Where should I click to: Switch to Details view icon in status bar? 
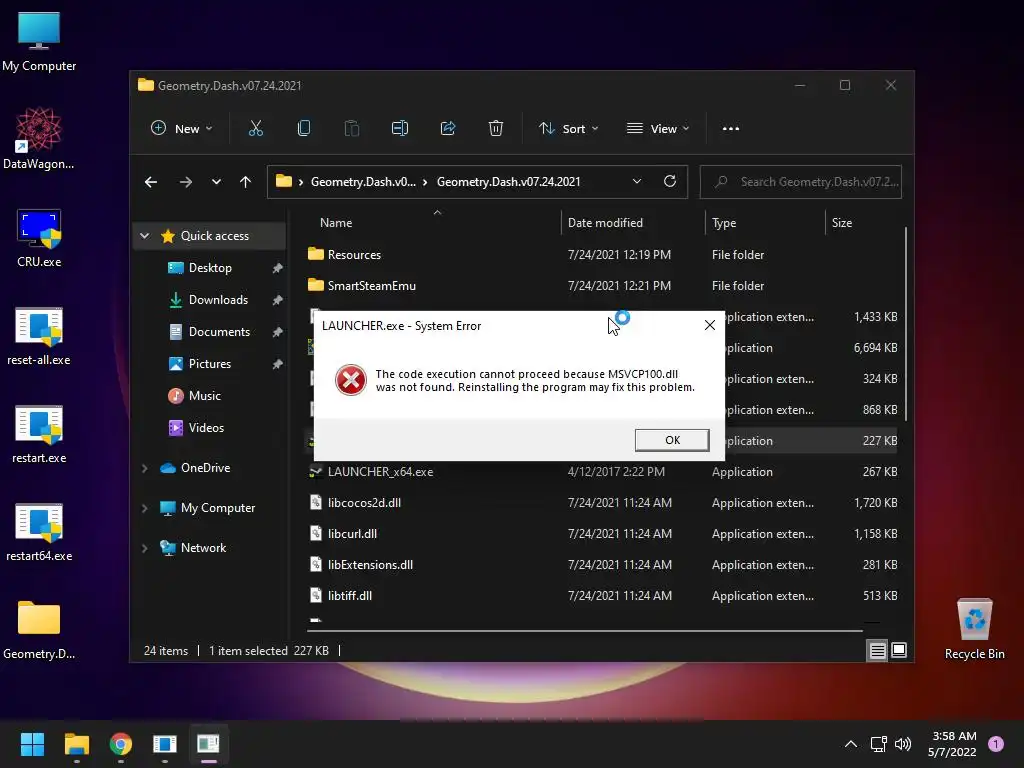click(877, 650)
